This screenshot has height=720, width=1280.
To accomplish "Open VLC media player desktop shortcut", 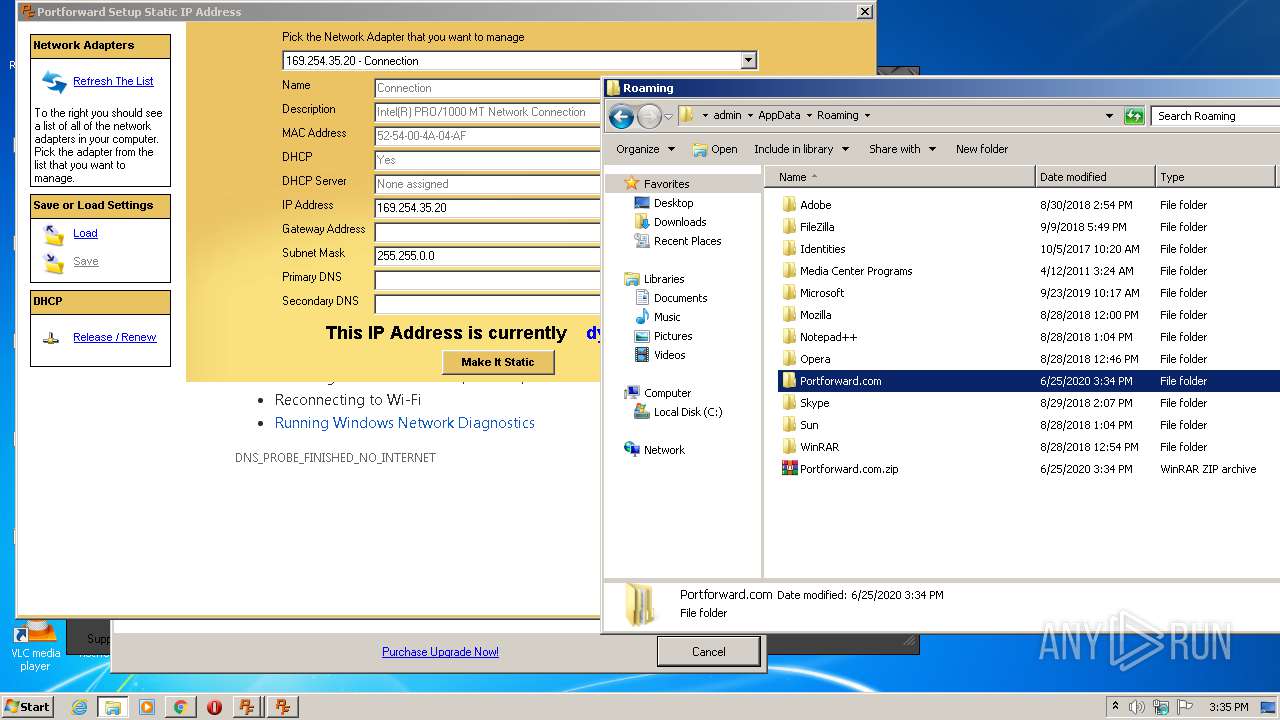I will 35,646.
